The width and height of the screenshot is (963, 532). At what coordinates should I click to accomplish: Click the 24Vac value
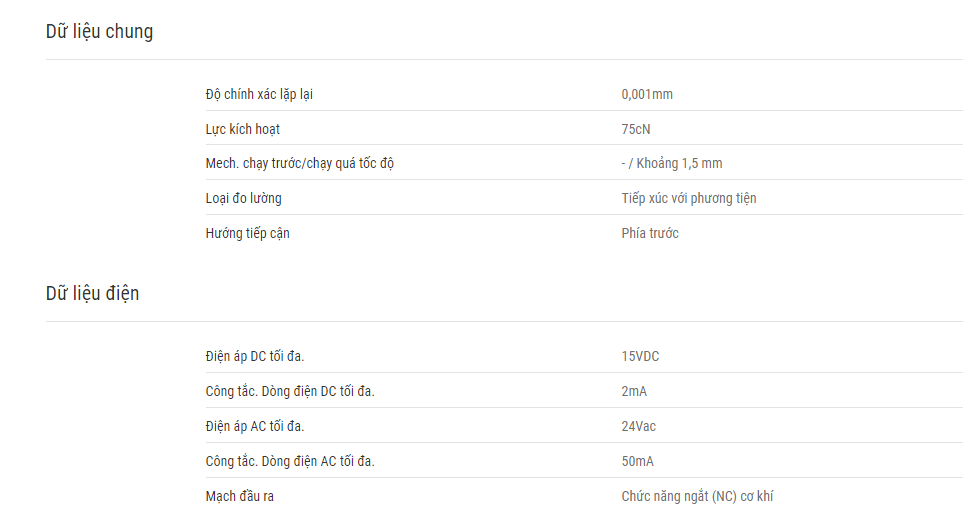point(638,426)
